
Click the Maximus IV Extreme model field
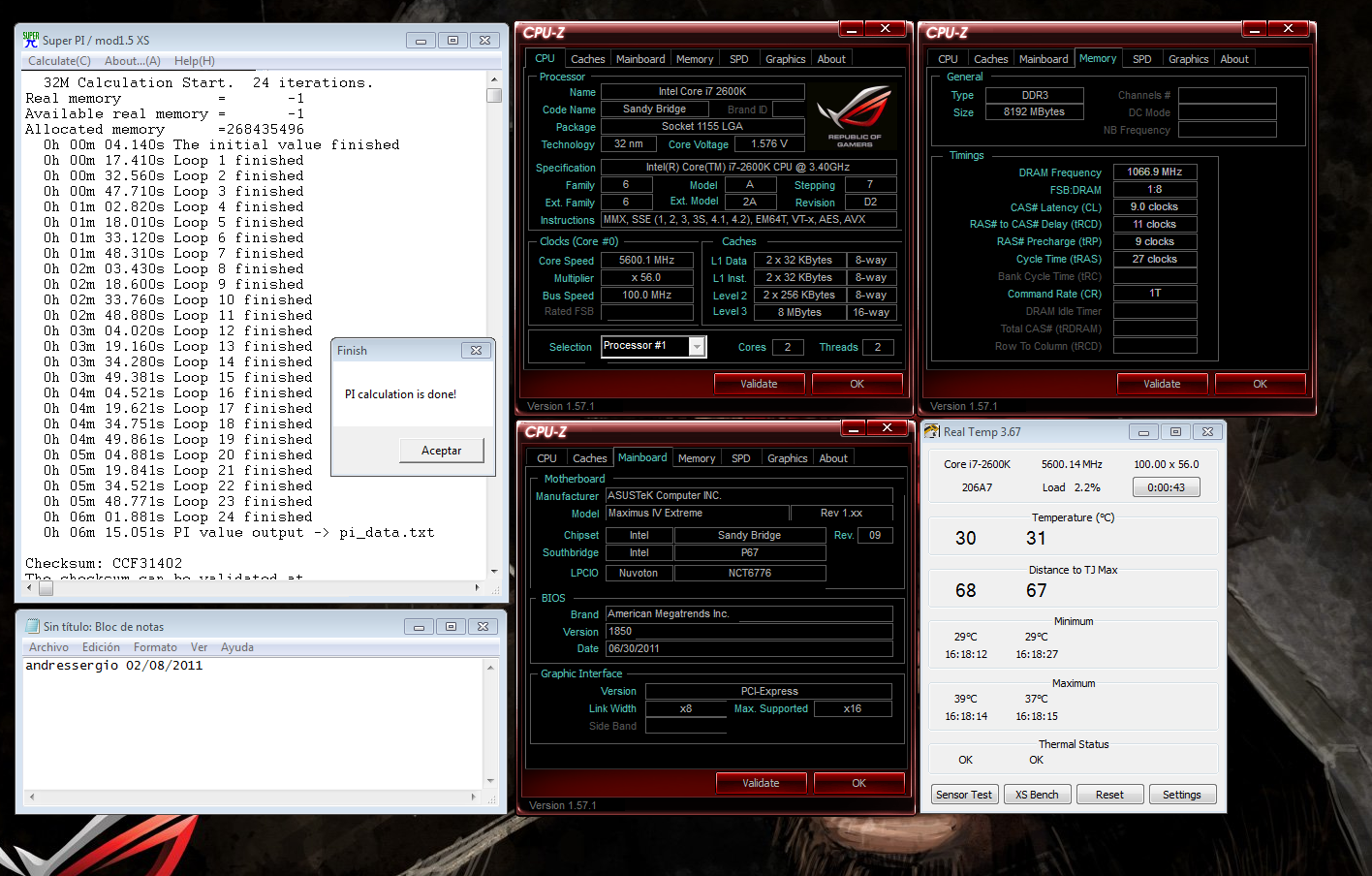pyautogui.click(x=697, y=513)
